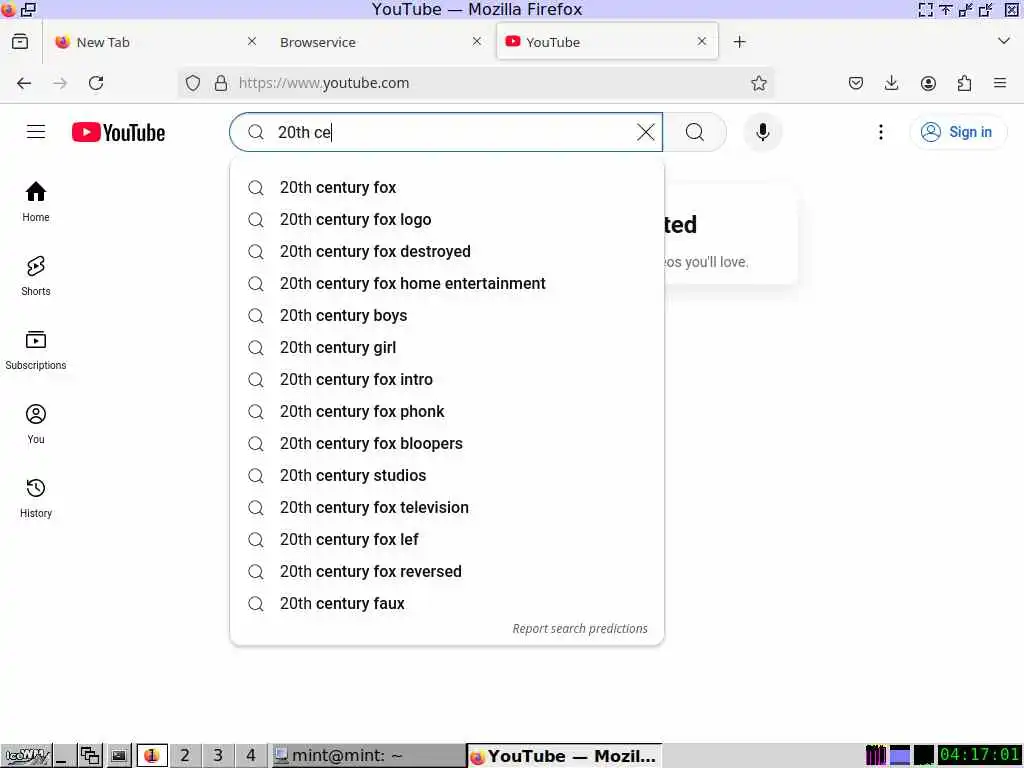Select suggestion '20th century fox logo'
The height and width of the screenshot is (768, 1024).
(x=447, y=219)
